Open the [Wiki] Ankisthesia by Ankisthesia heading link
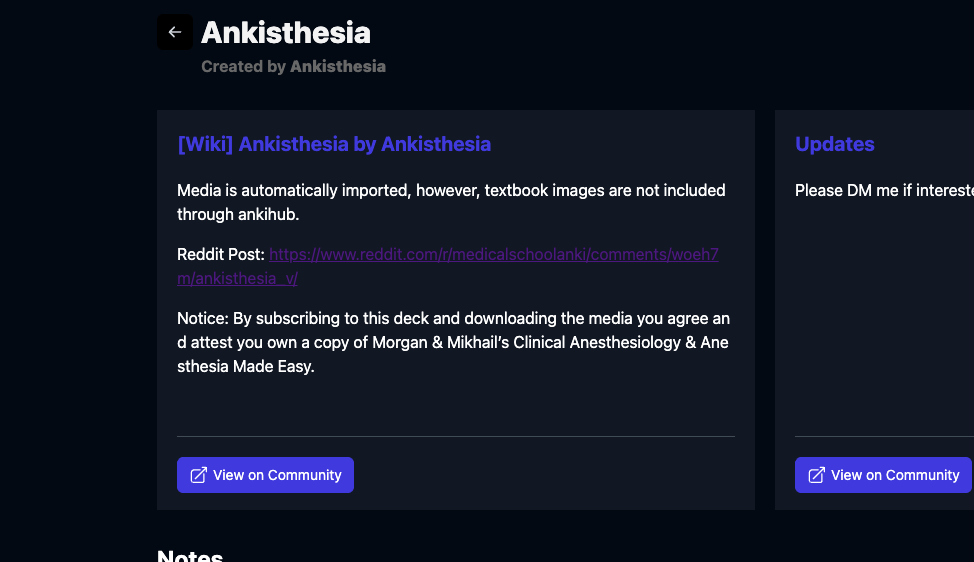This screenshot has height=562, width=974. [334, 144]
